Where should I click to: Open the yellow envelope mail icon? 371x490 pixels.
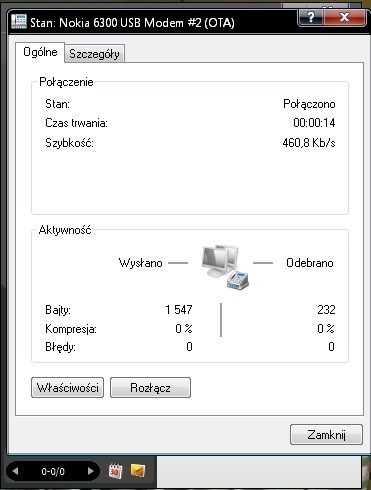point(138,471)
